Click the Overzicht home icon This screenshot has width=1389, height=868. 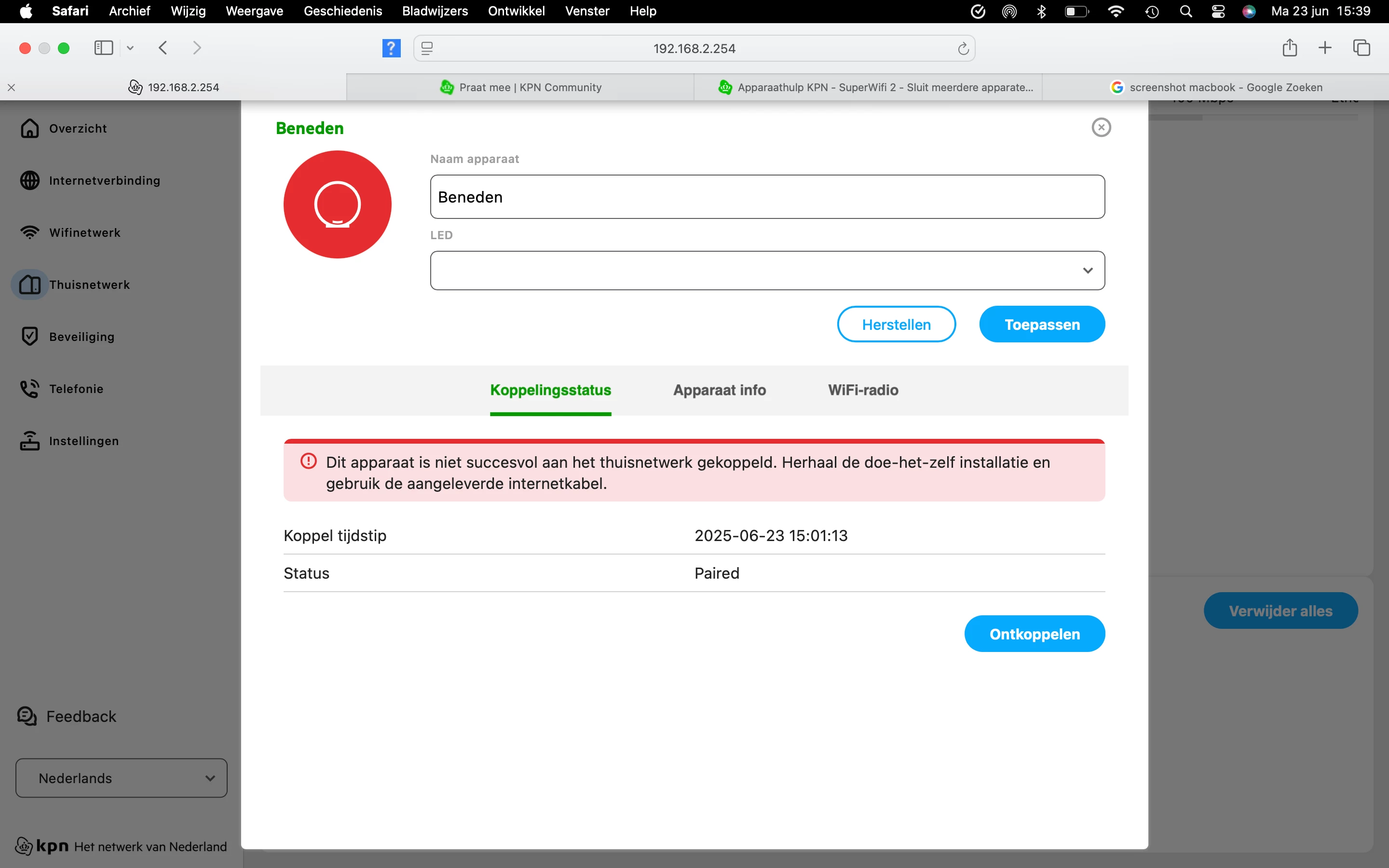pos(30,129)
